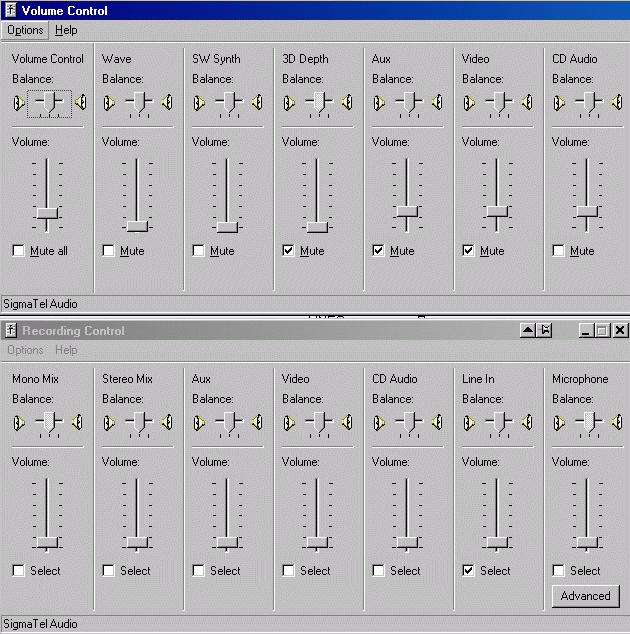Open Advanced microphone settings

pos(585,596)
